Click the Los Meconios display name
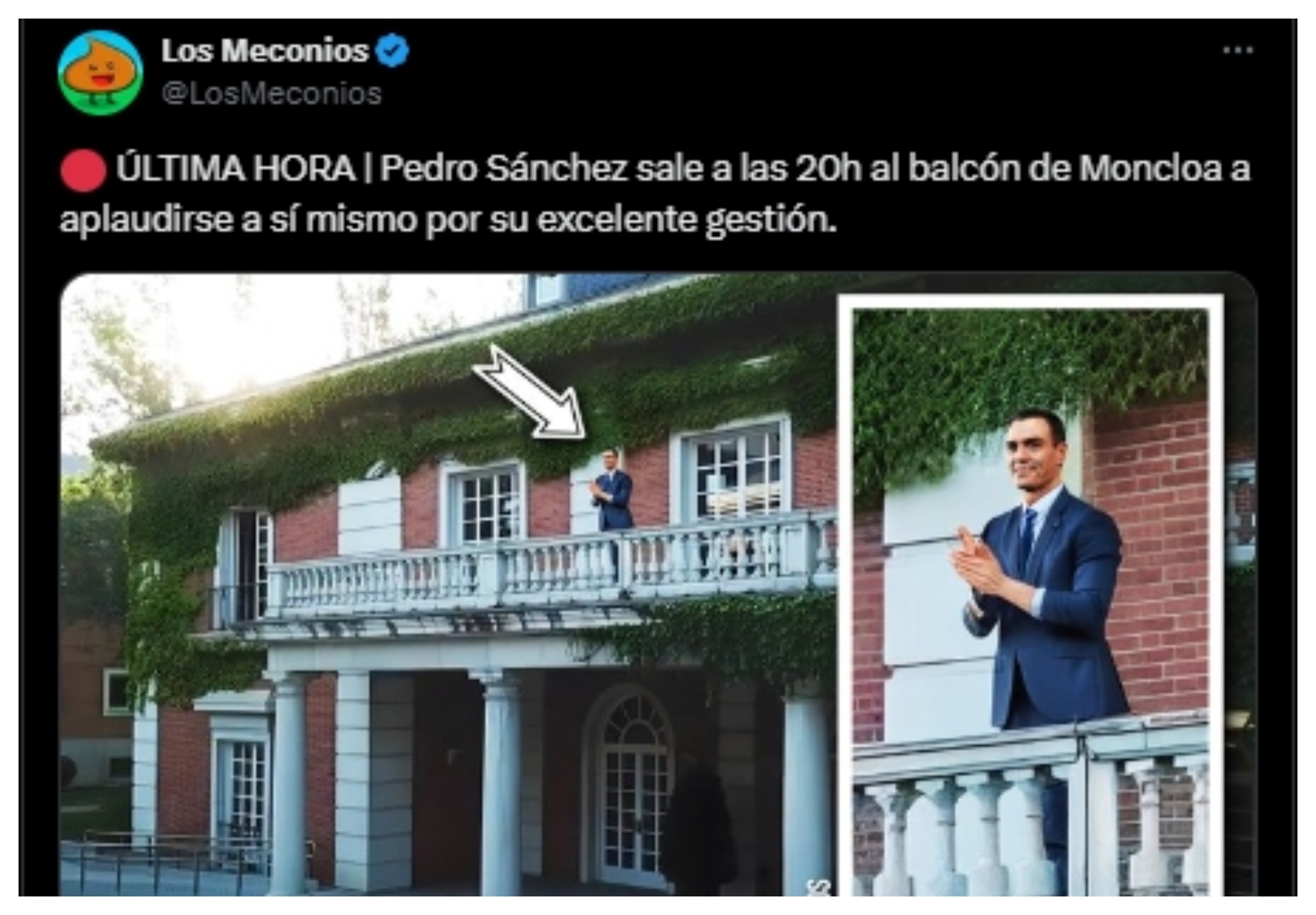Image resolution: width=1316 pixels, height=915 pixels. (x=264, y=51)
